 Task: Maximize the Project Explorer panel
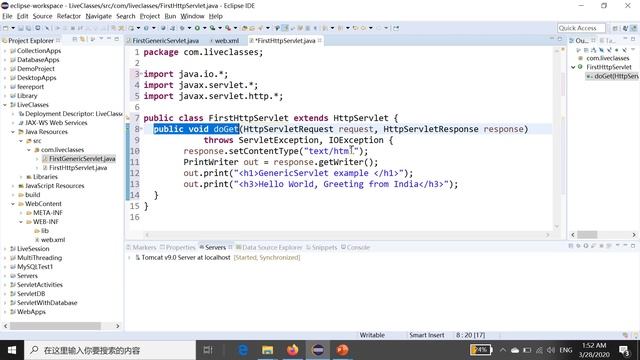(x=117, y=39)
